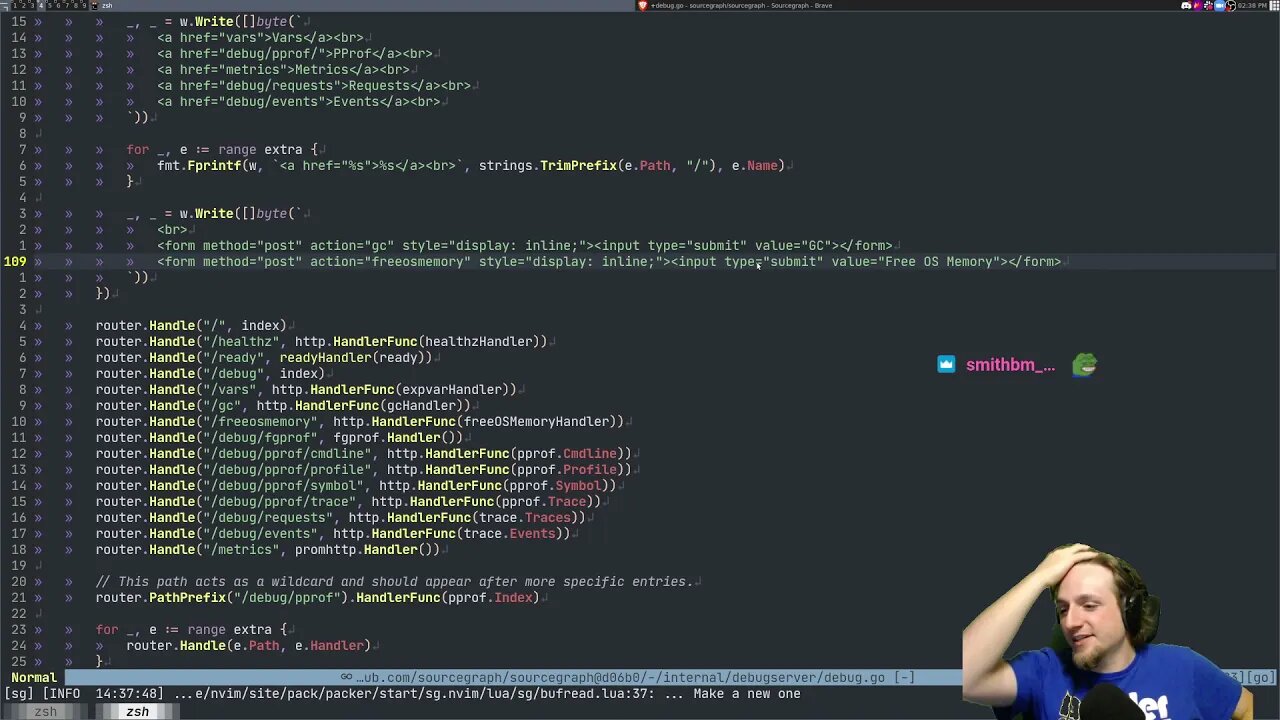The width and height of the screenshot is (1280, 720).
Task: Click the Brave browser icon in top bar
Action: [x=643, y=5]
